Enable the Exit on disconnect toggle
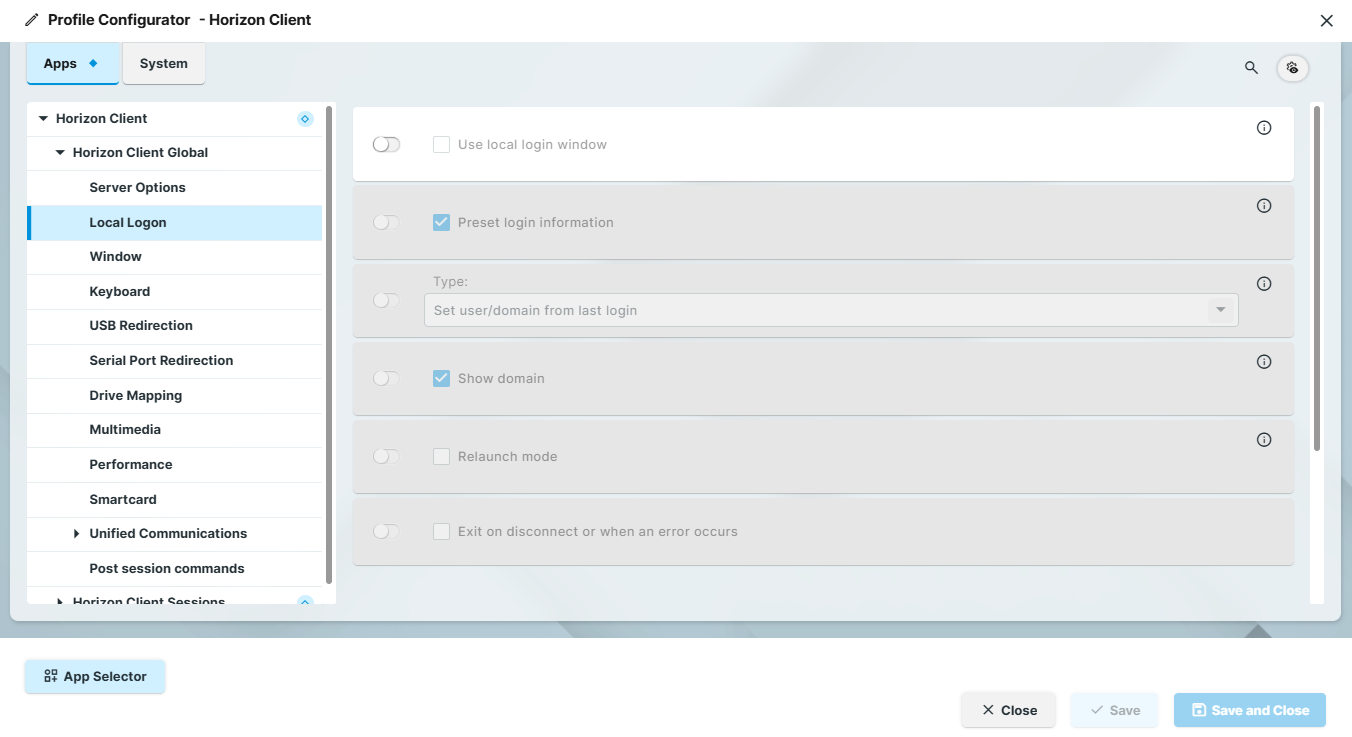The image size is (1352, 737). (386, 531)
